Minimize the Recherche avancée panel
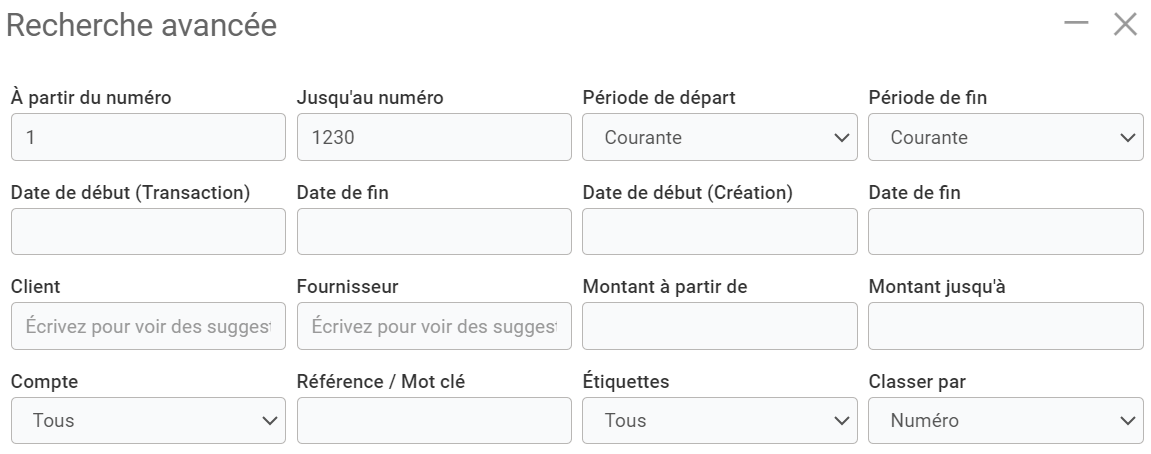 (1076, 24)
